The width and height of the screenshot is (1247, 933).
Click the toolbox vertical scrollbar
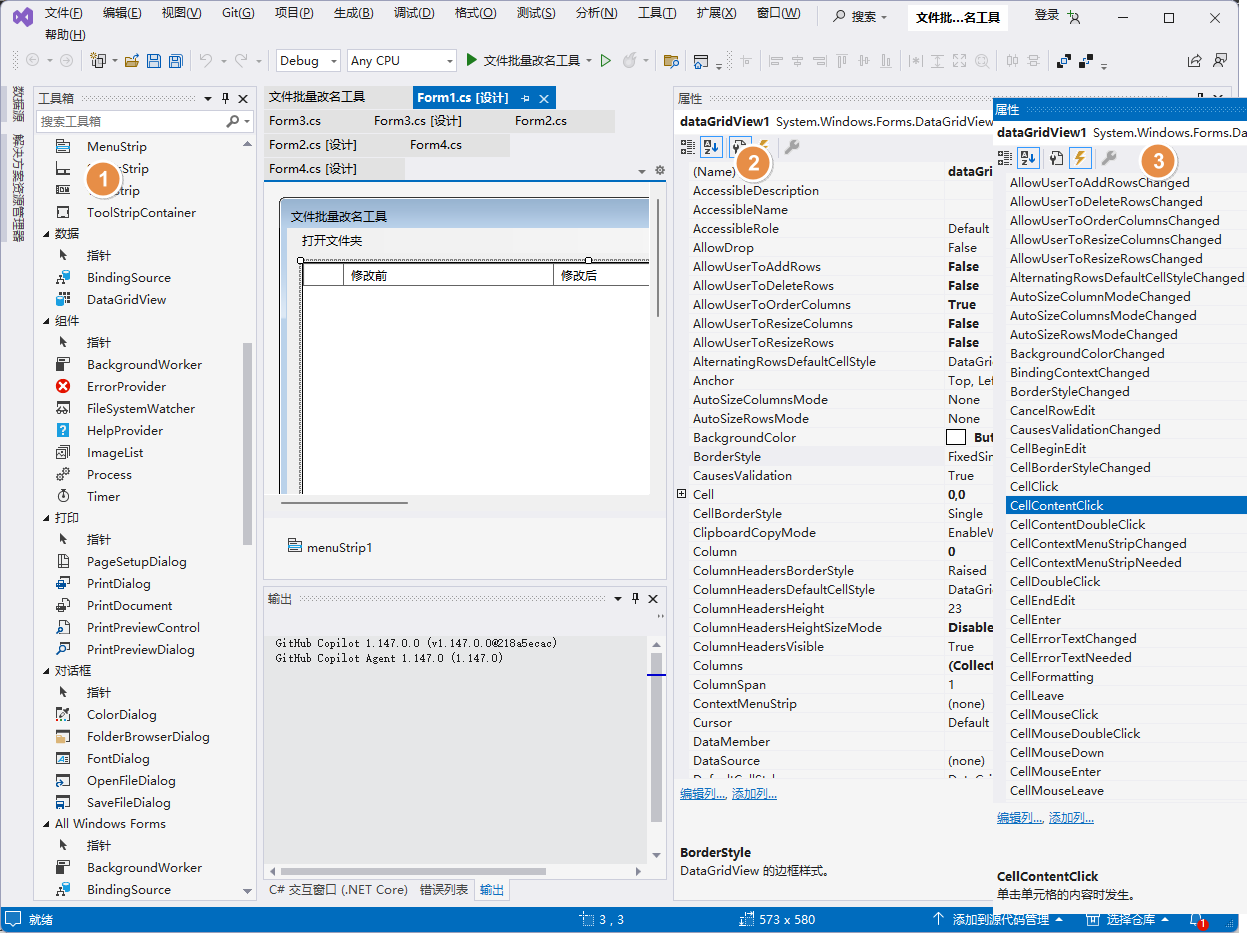pyautogui.click(x=248, y=445)
